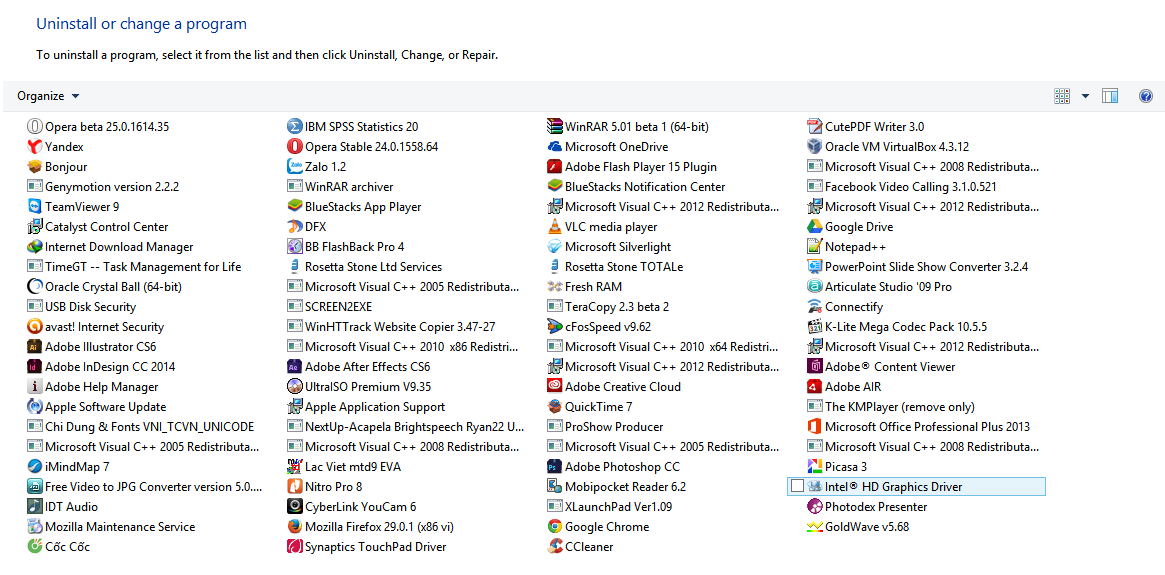
Task: Click the change view icons button
Action: pos(1062,97)
